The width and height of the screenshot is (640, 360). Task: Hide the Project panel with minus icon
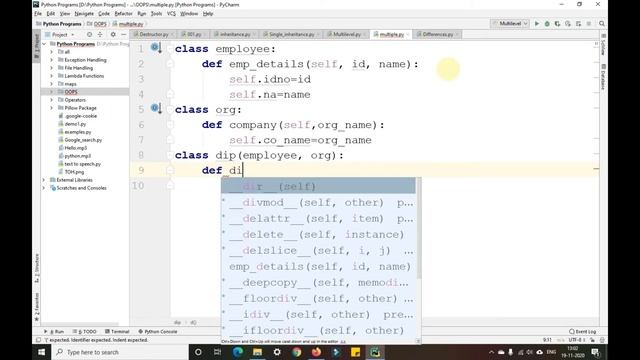click(x=124, y=35)
